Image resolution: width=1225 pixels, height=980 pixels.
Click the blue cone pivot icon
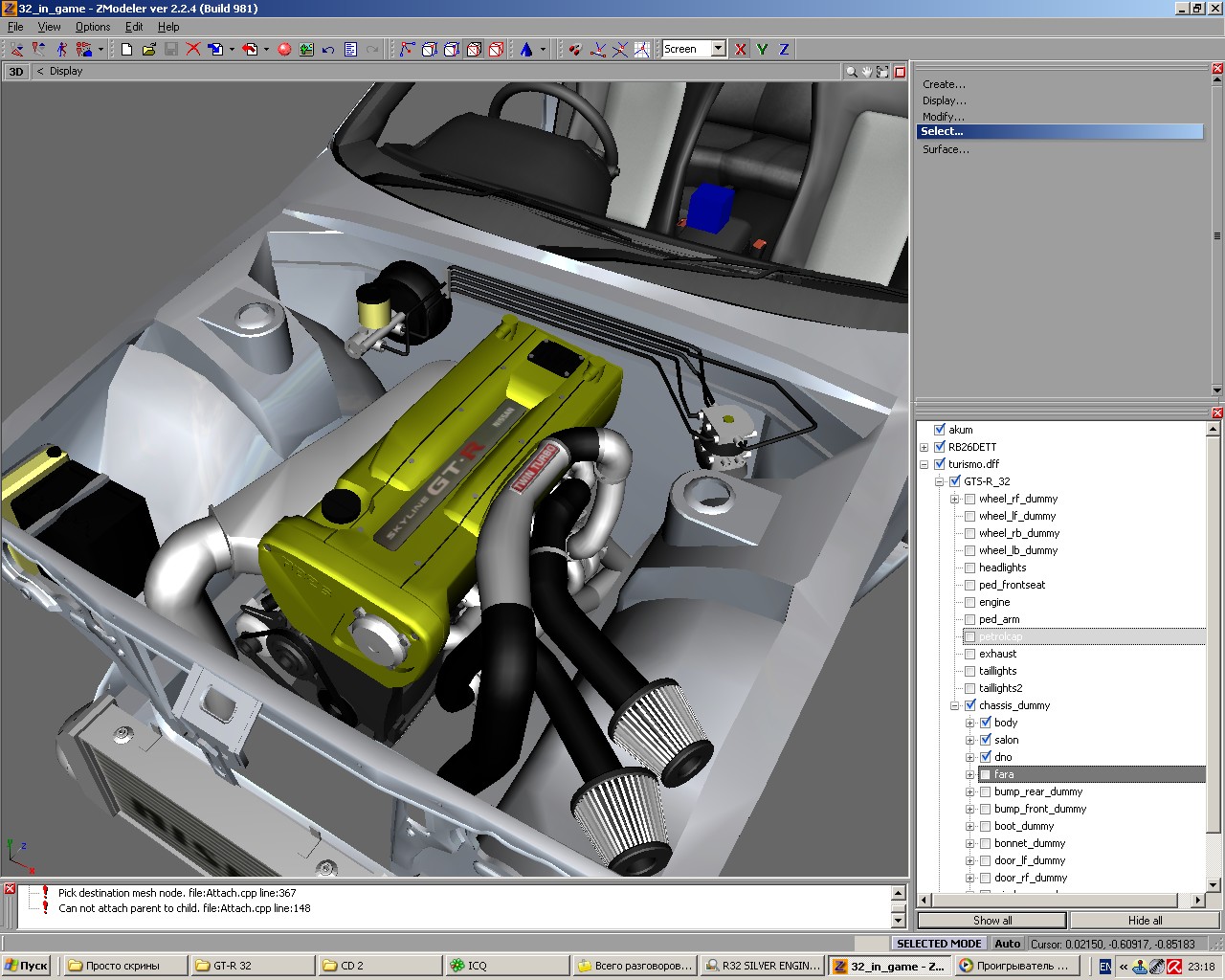tap(525, 49)
